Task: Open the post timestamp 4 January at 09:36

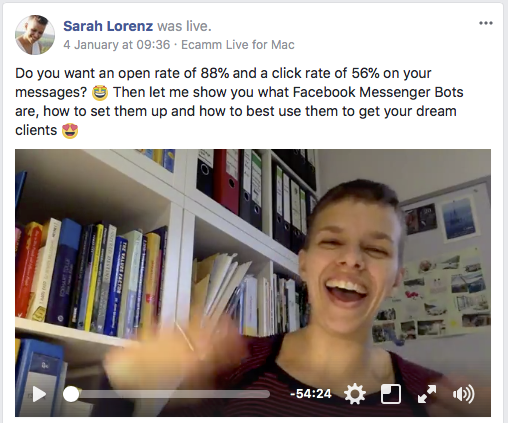Action: click(x=117, y=45)
